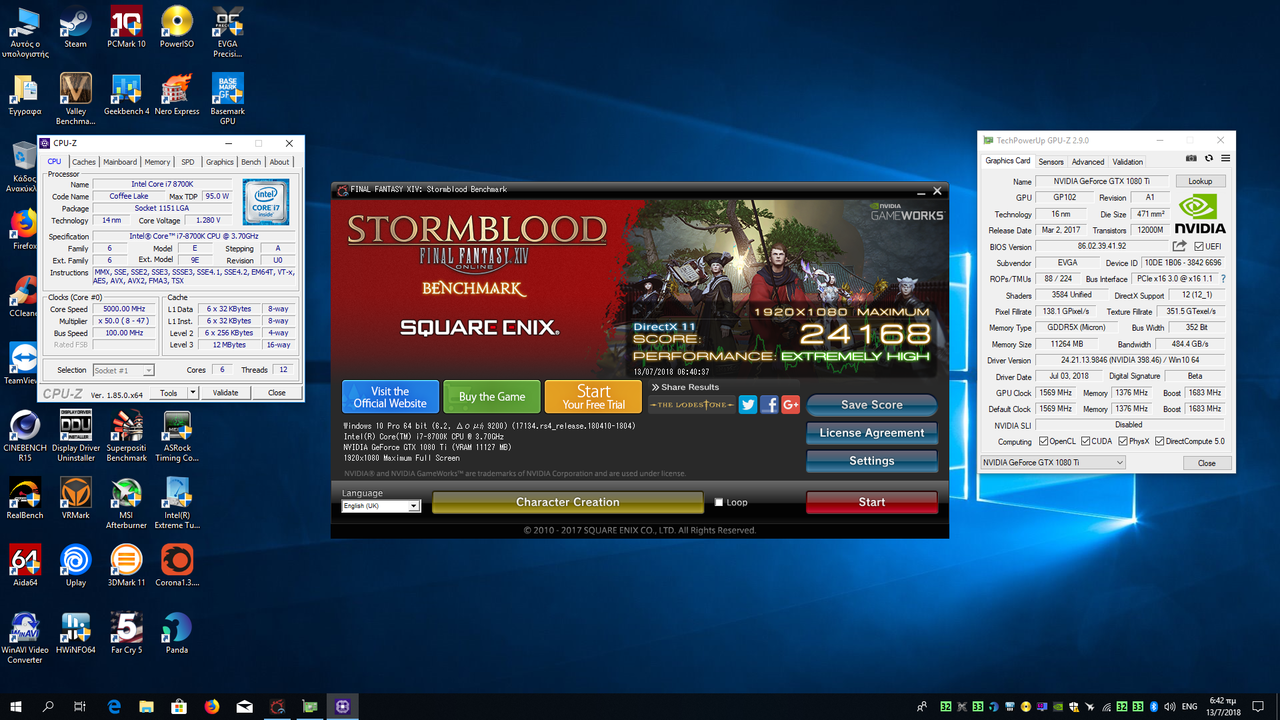This screenshot has width=1280, height=720.
Task: Open the PCMark 10 desktop icon
Action: [x=126, y=27]
